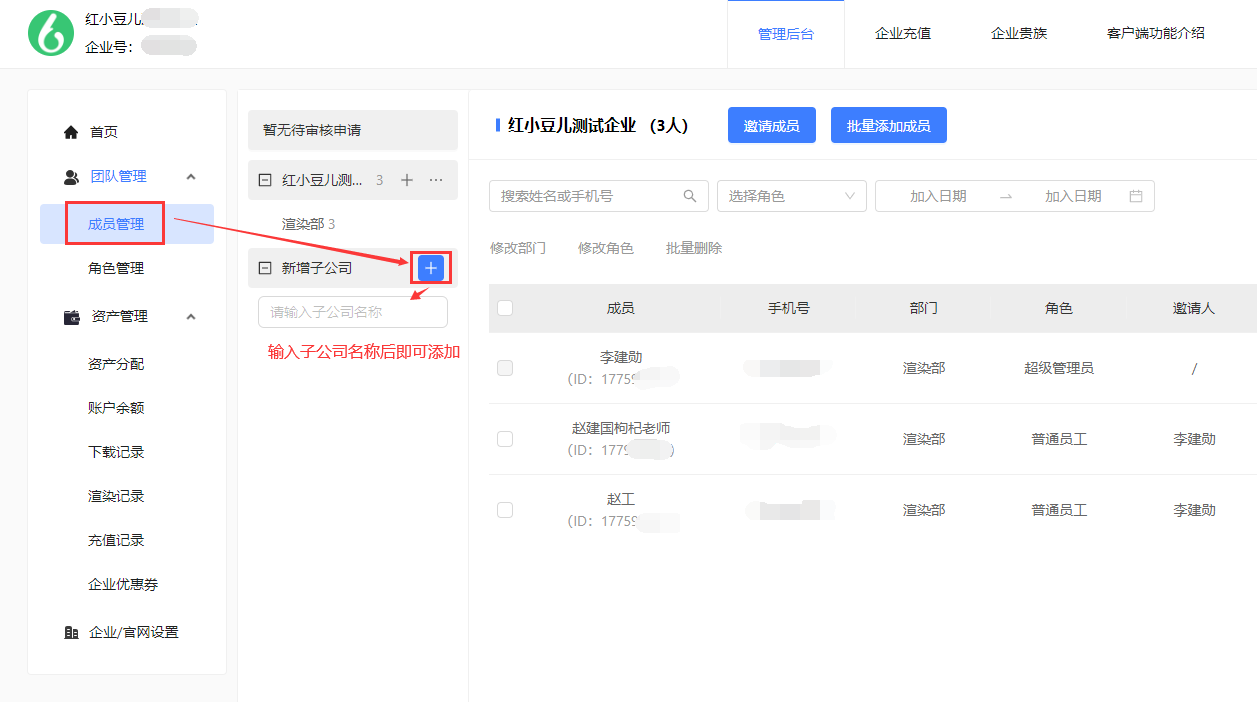The image size is (1257, 702).
Task: Click the 批量删除 link
Action: 694,248
